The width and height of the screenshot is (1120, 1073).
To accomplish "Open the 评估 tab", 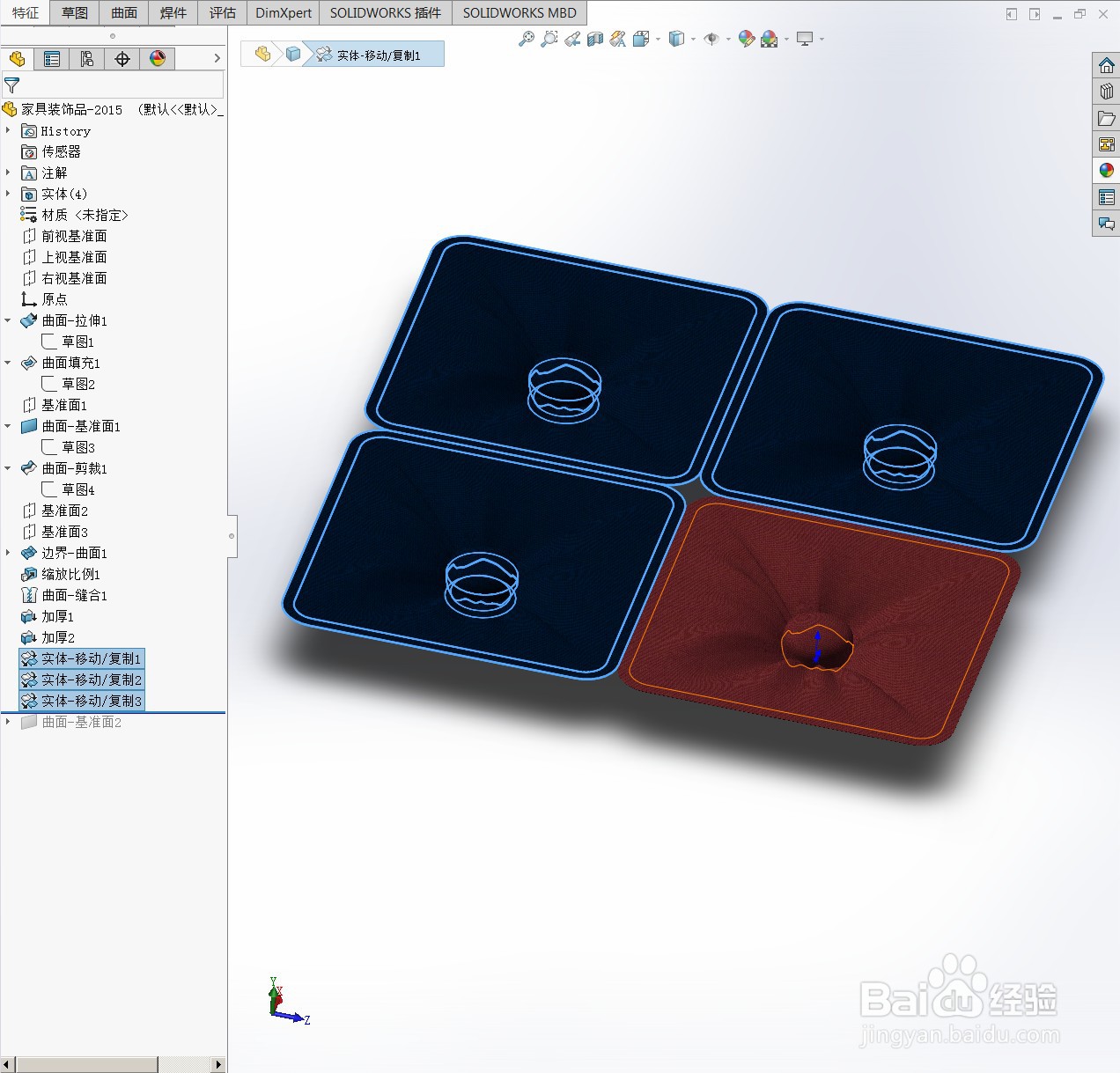I will pos(223,12).
